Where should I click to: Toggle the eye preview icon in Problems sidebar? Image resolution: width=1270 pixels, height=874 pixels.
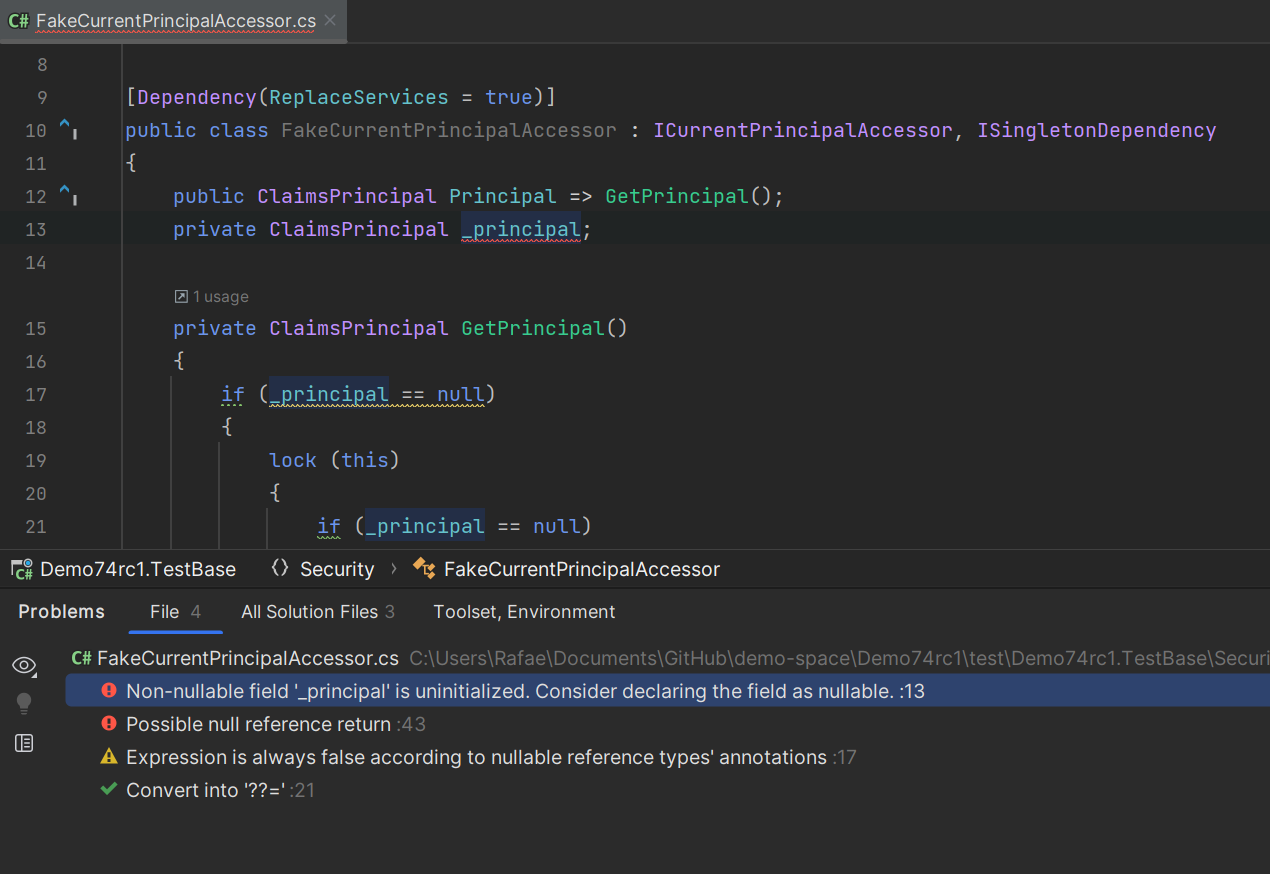click(x=24, y=666)
